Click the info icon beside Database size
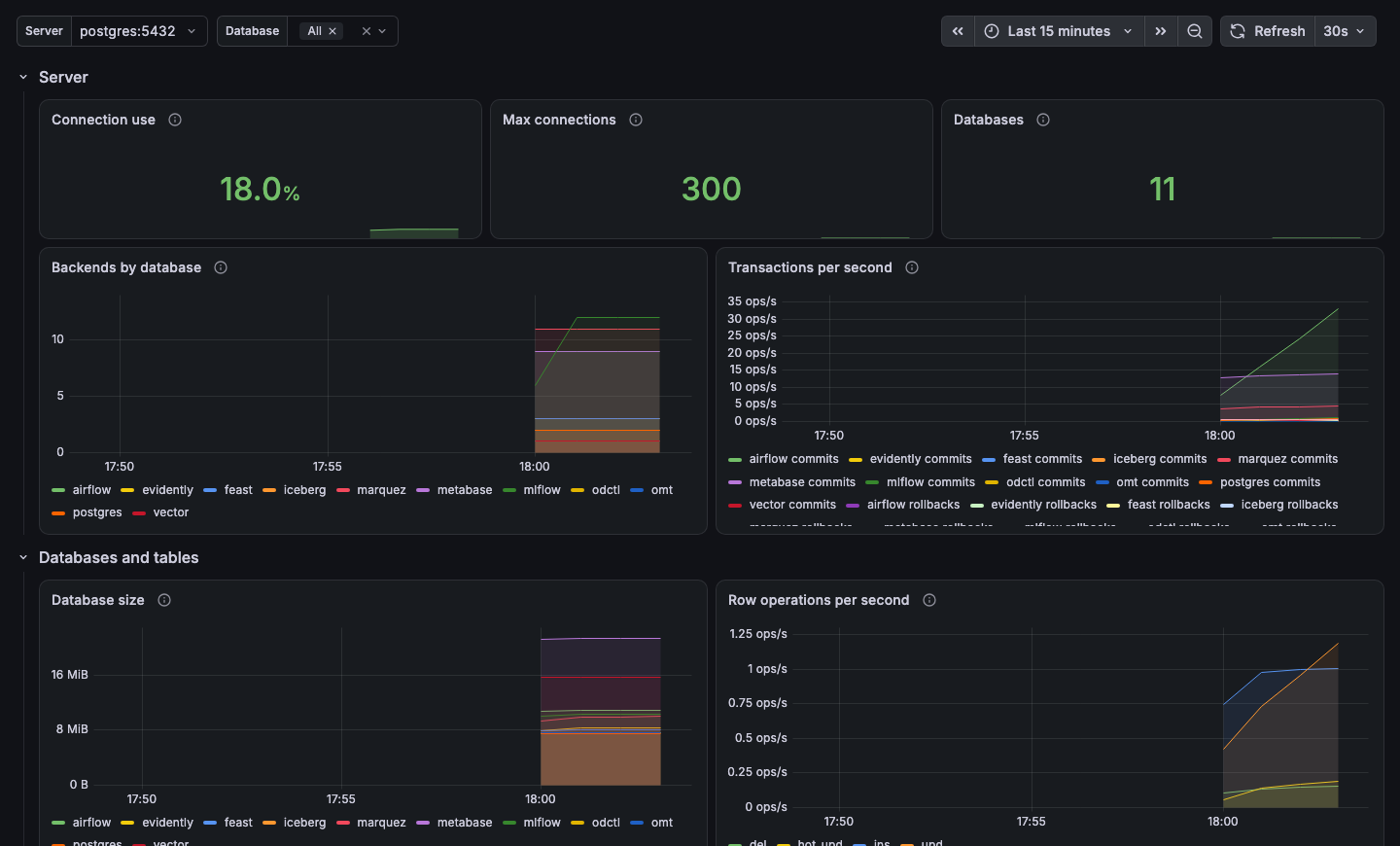 pos(164,600)
